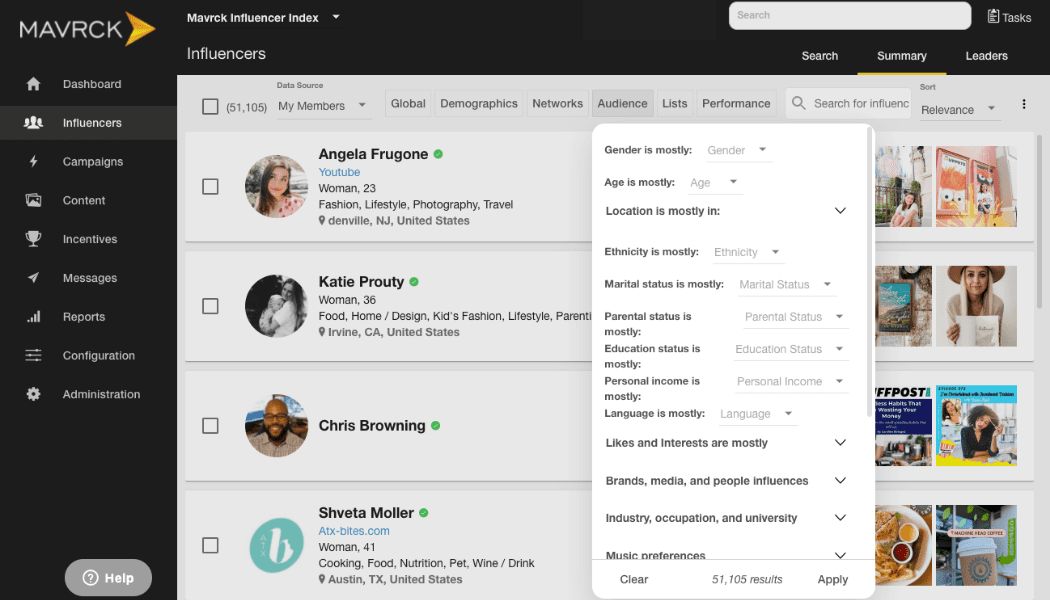Open the Mavrck Influencer Index dropdown
This screenshot has height=600, width=1050.
(x=263, y=17)
